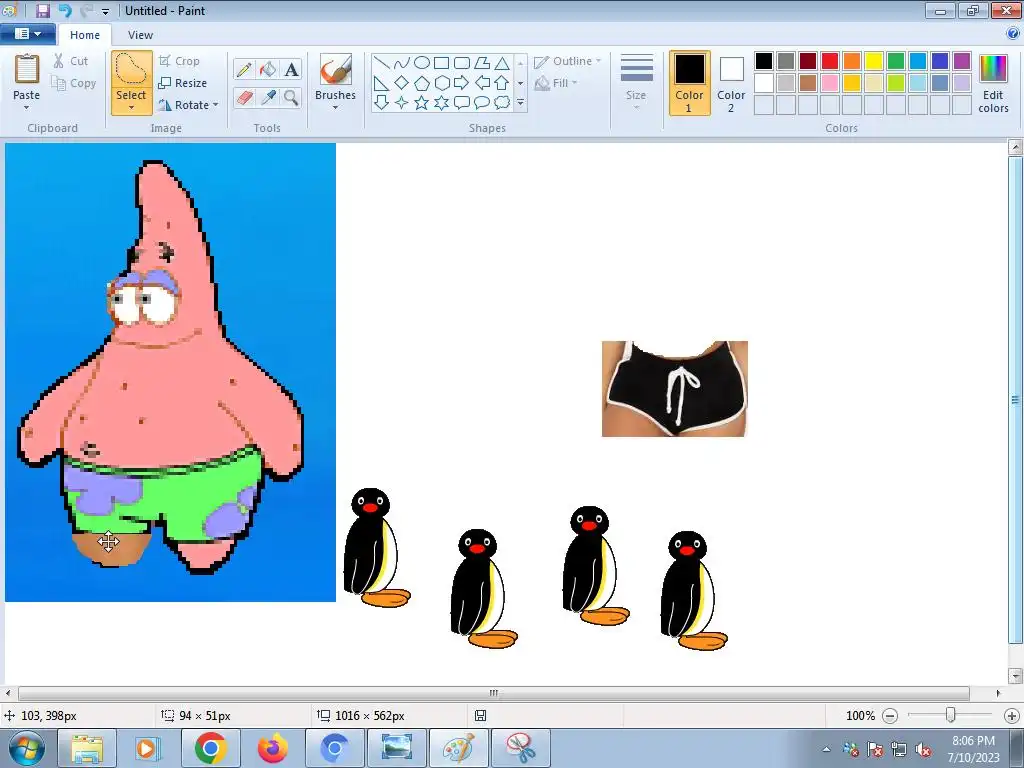Image resolution: width=1024 pixels, height=768 pixels.
Task: Click the zoom in plus button
Action: (1012, 716)
